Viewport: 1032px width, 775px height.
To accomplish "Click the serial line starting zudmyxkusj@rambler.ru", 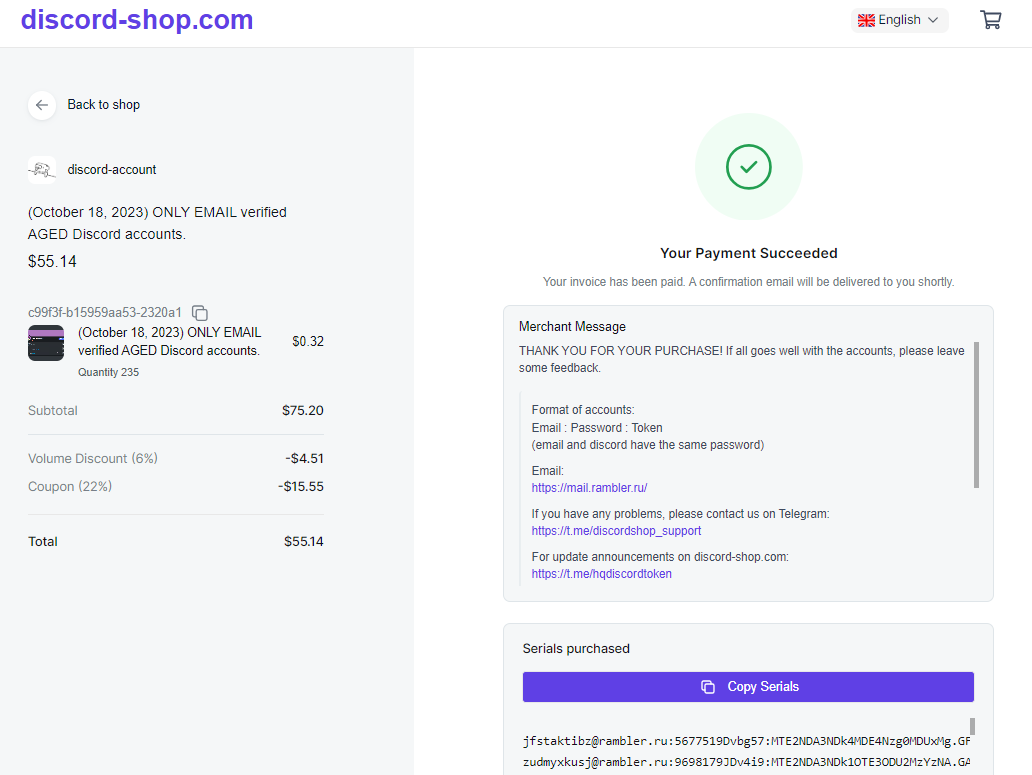I will tap(746, 762).
